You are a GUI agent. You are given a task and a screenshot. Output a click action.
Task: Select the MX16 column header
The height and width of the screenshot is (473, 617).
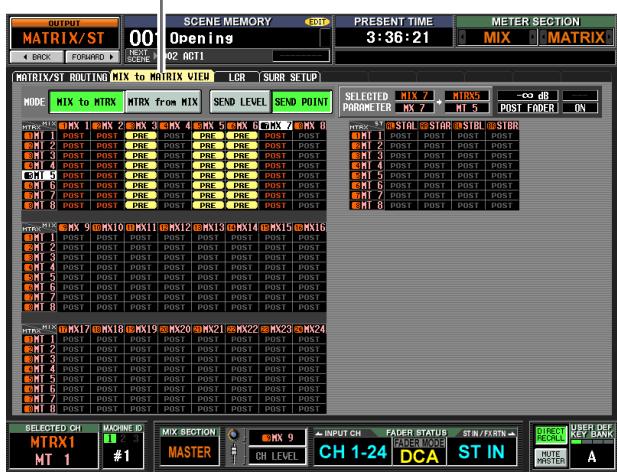click(x=309, y=227)
